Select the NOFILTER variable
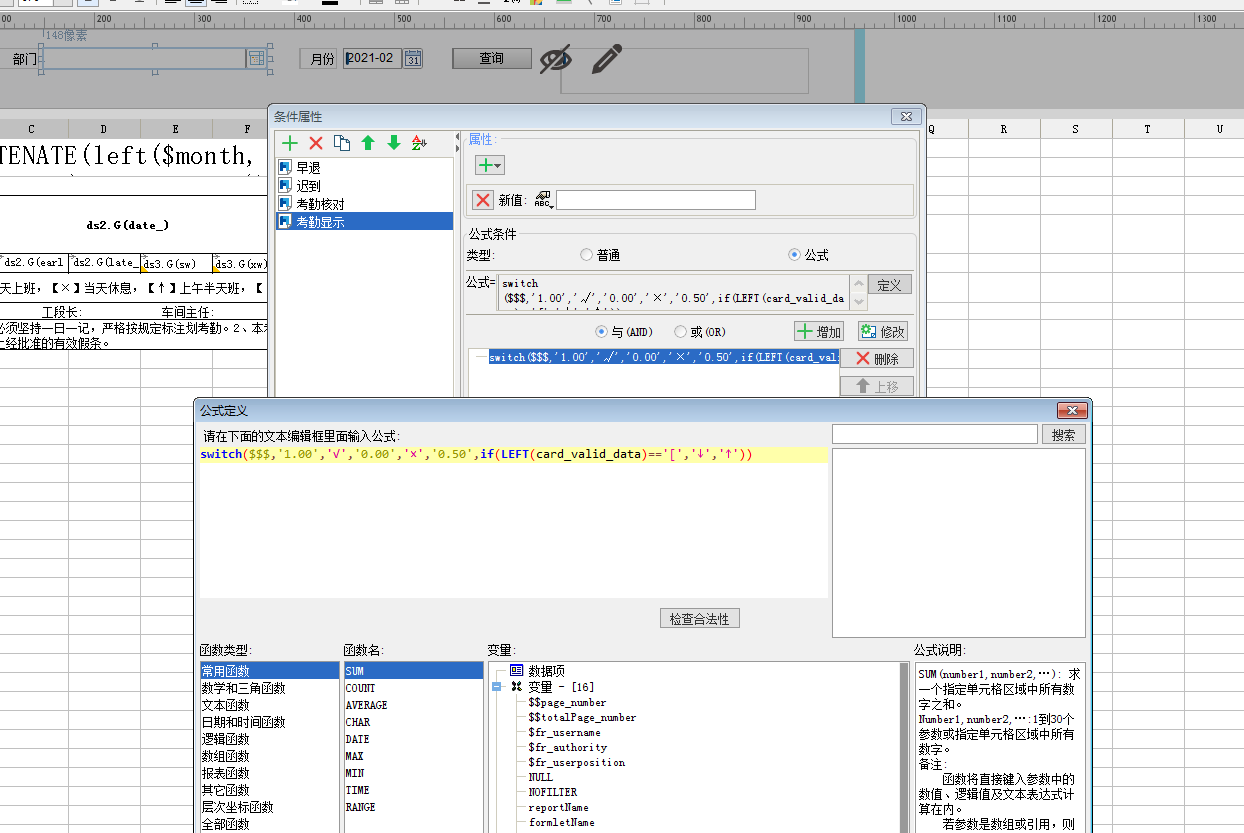Viewport: 1244px width, 833px height. point(552,792)
